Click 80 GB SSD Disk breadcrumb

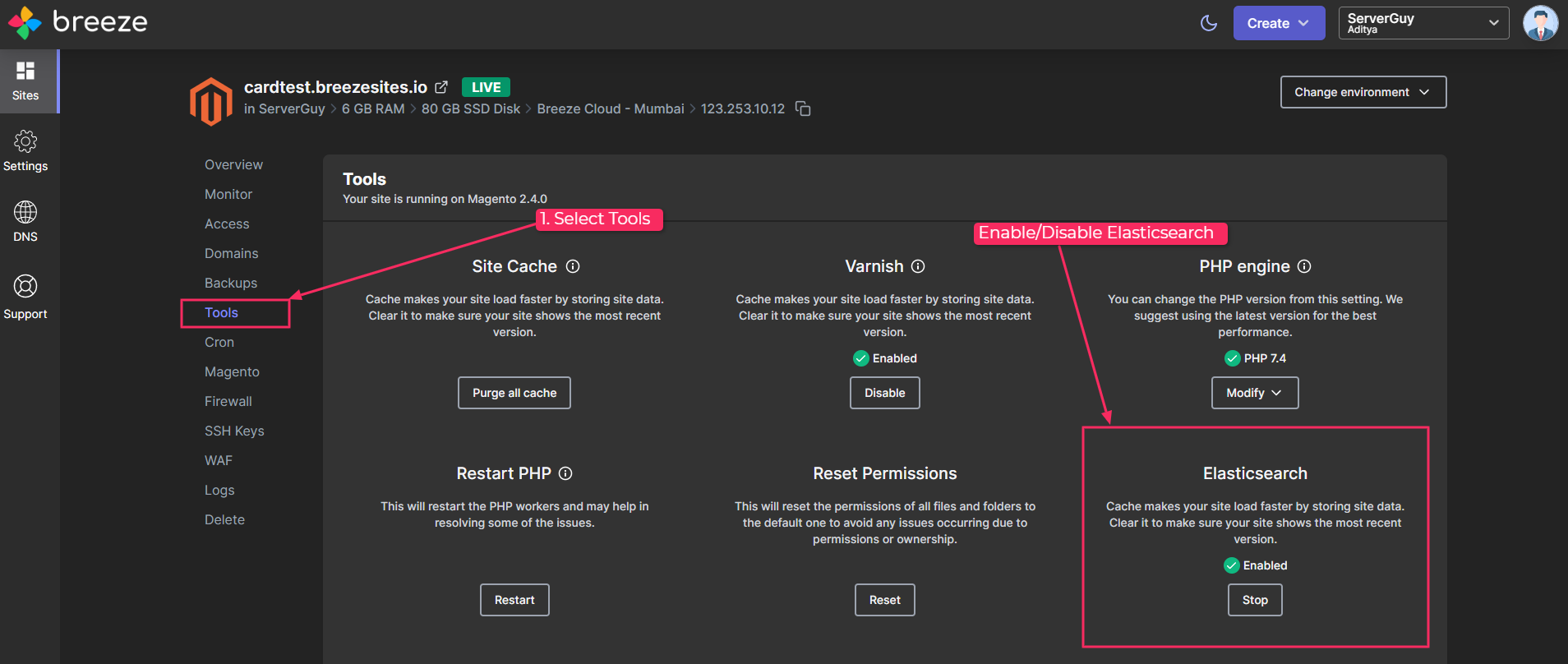[471, 108]
